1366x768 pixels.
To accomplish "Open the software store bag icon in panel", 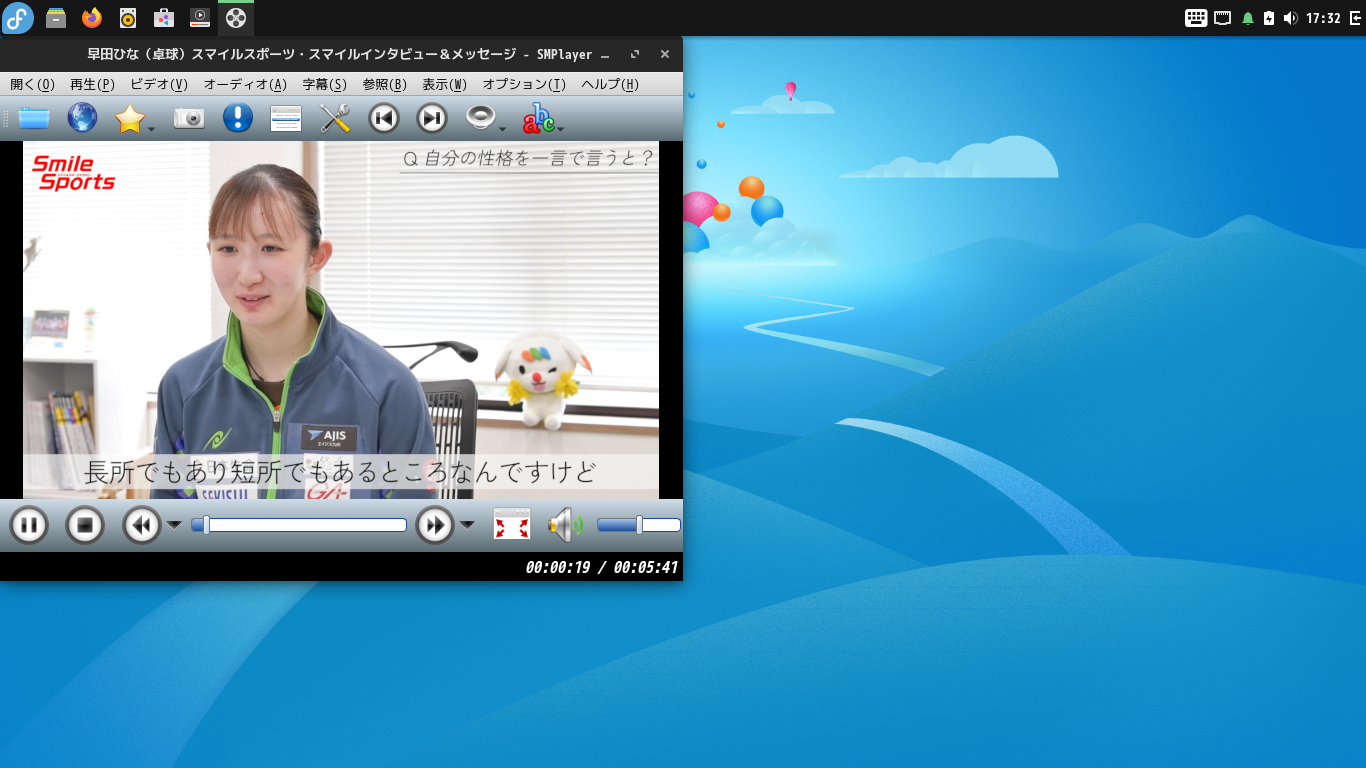I will click(164, 18).
